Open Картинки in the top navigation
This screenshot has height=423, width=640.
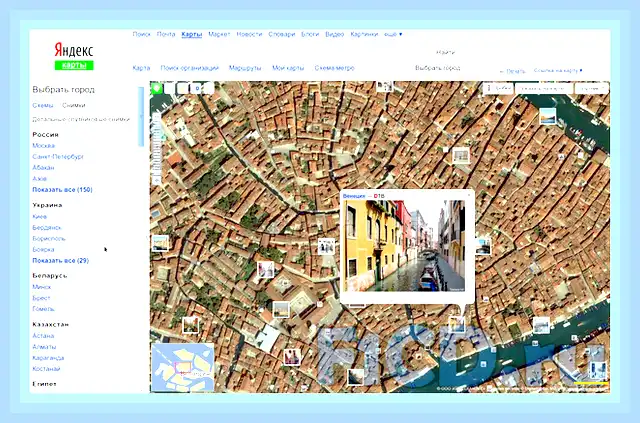coord(364,34)
